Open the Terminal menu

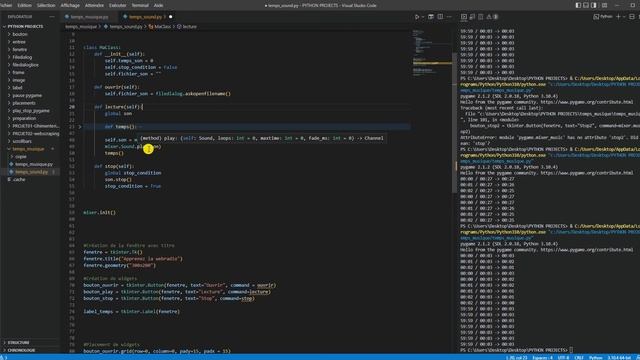(140, 5)
